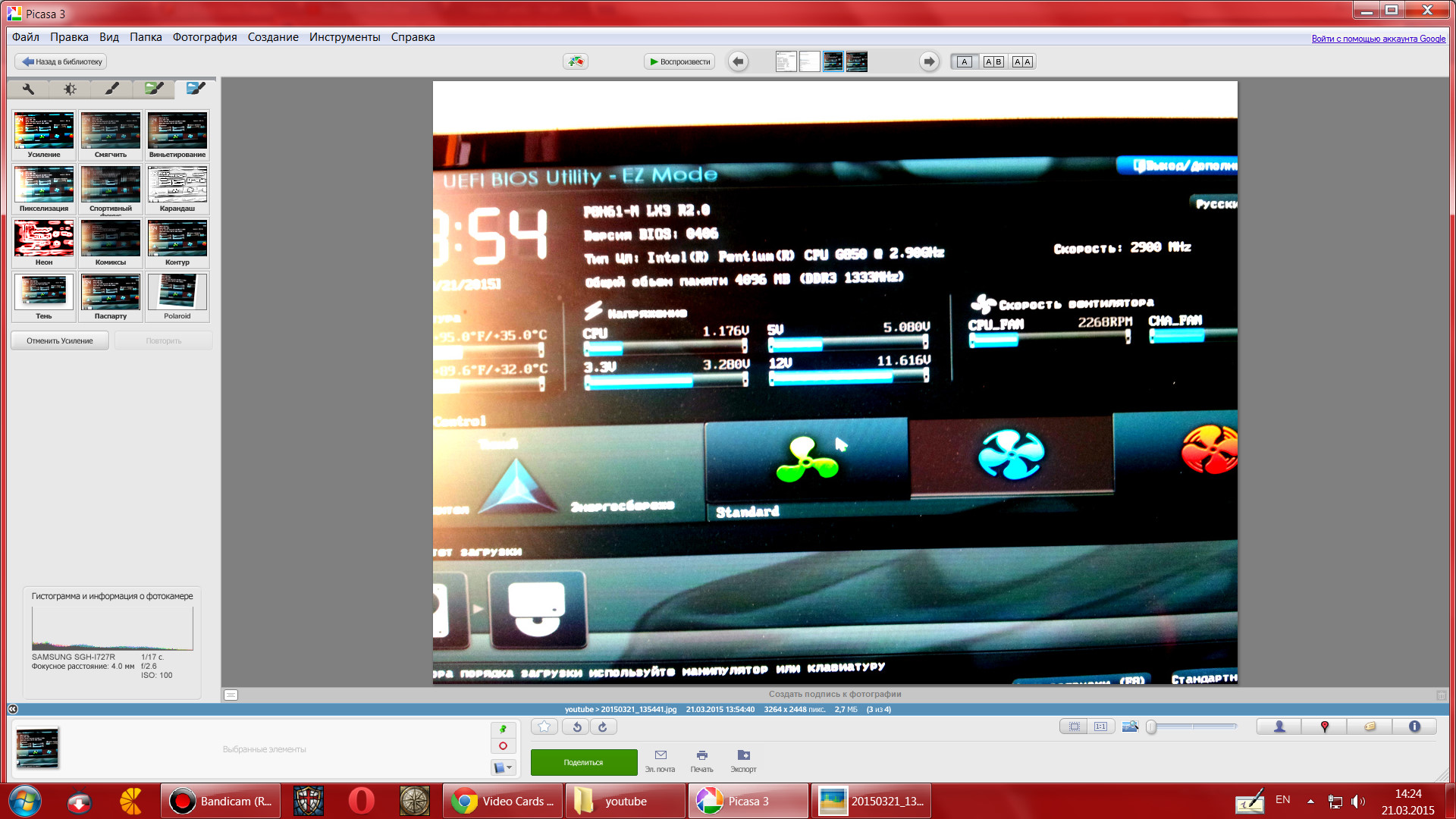
Task: Switch to AB side-by-side comparison view
Action: pyautogui.click(x=993, y=61)
